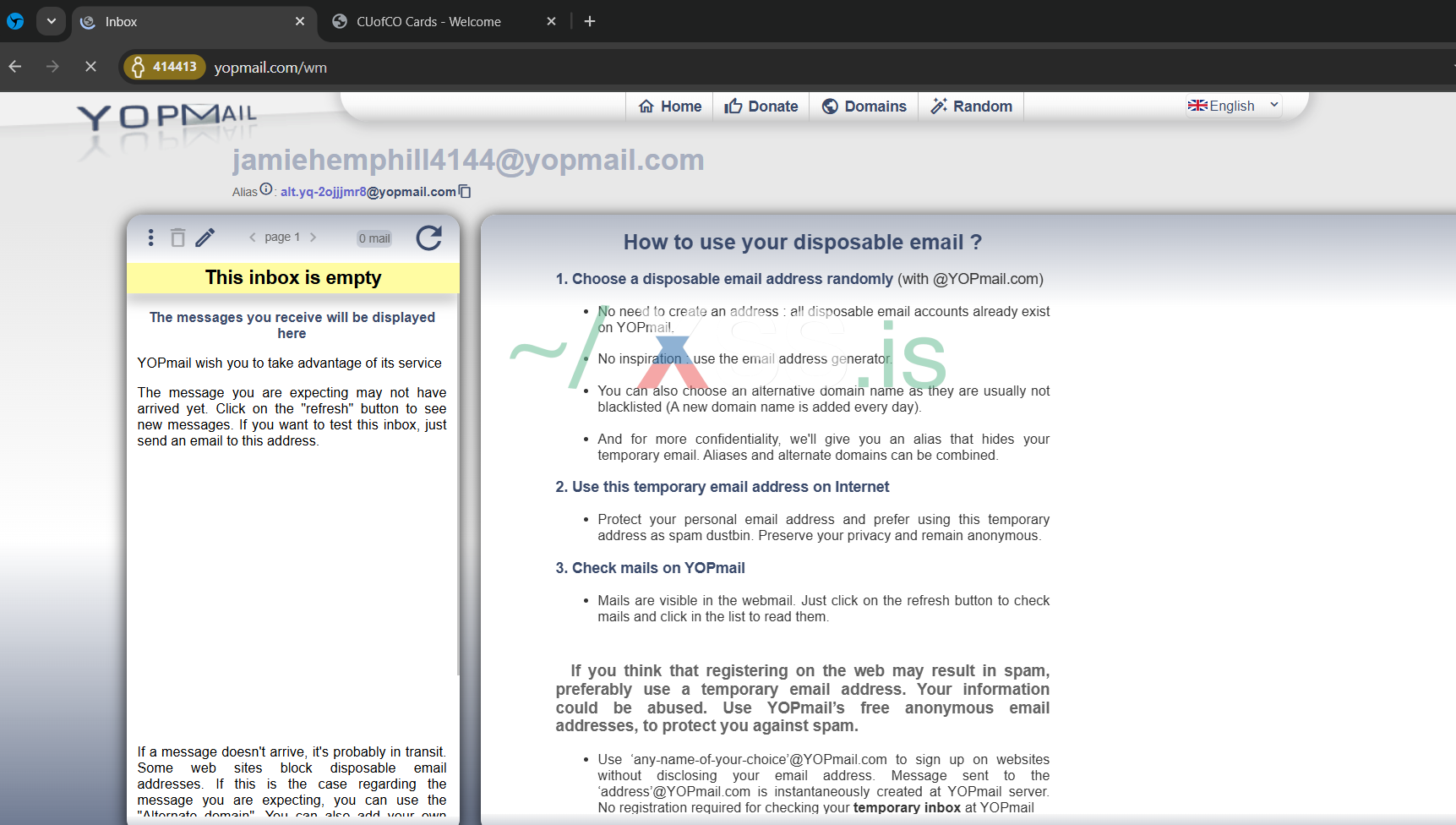Click 'The messages you receive will be displayed here'

click(x=292, y=325)
